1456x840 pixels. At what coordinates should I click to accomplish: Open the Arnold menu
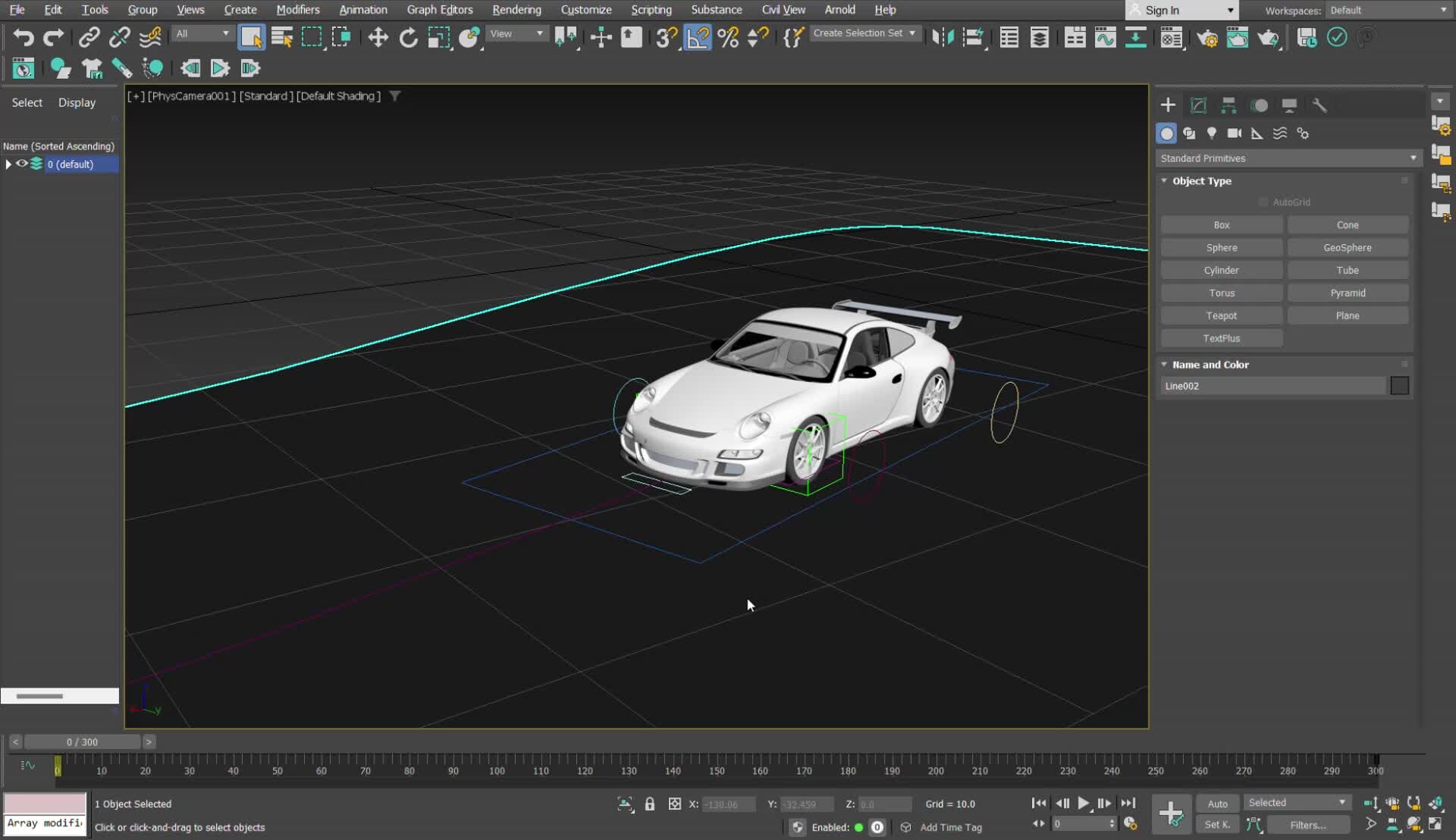point(839,9)
